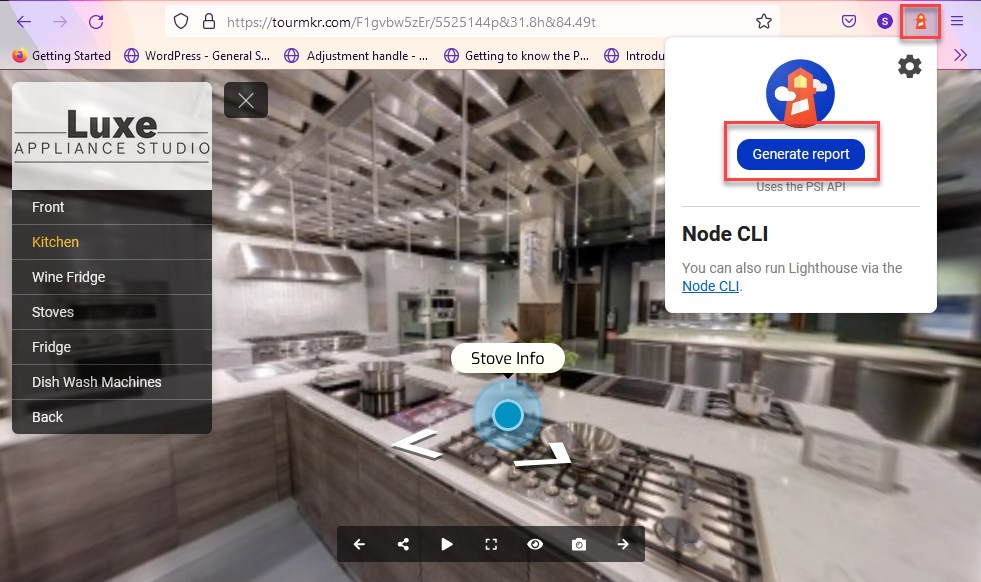Open Getting Started bookmark
981x582 pixels.
[x=61, y=56]
